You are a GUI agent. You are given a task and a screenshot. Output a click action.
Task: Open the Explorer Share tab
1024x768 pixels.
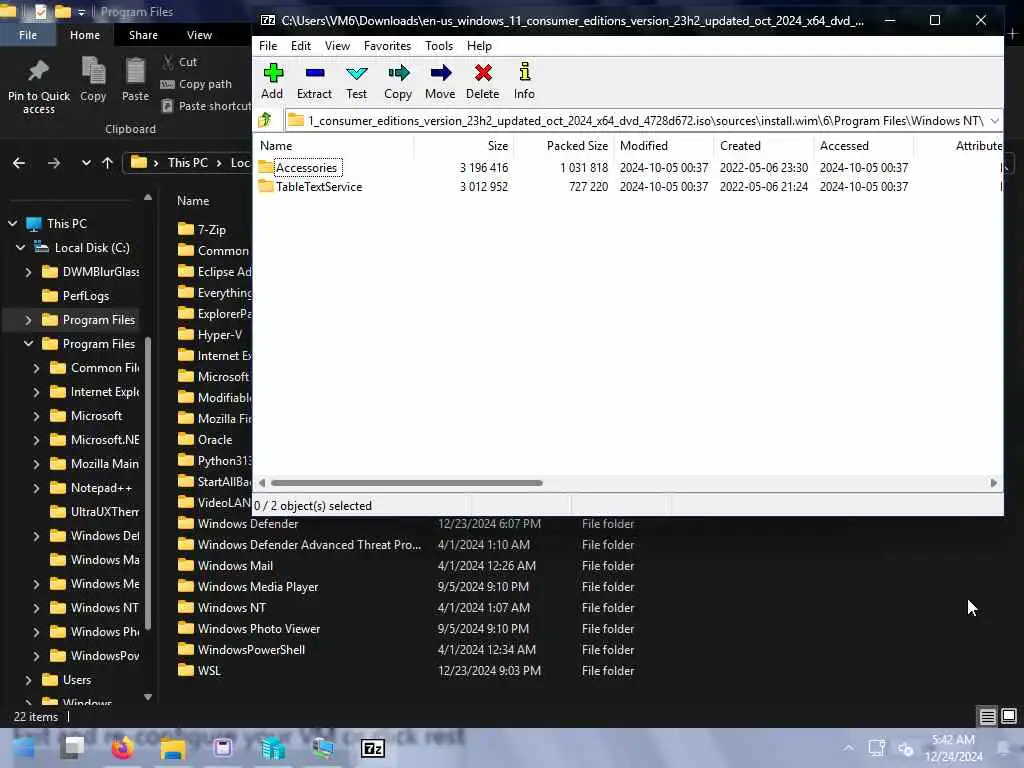coord(143,35)
